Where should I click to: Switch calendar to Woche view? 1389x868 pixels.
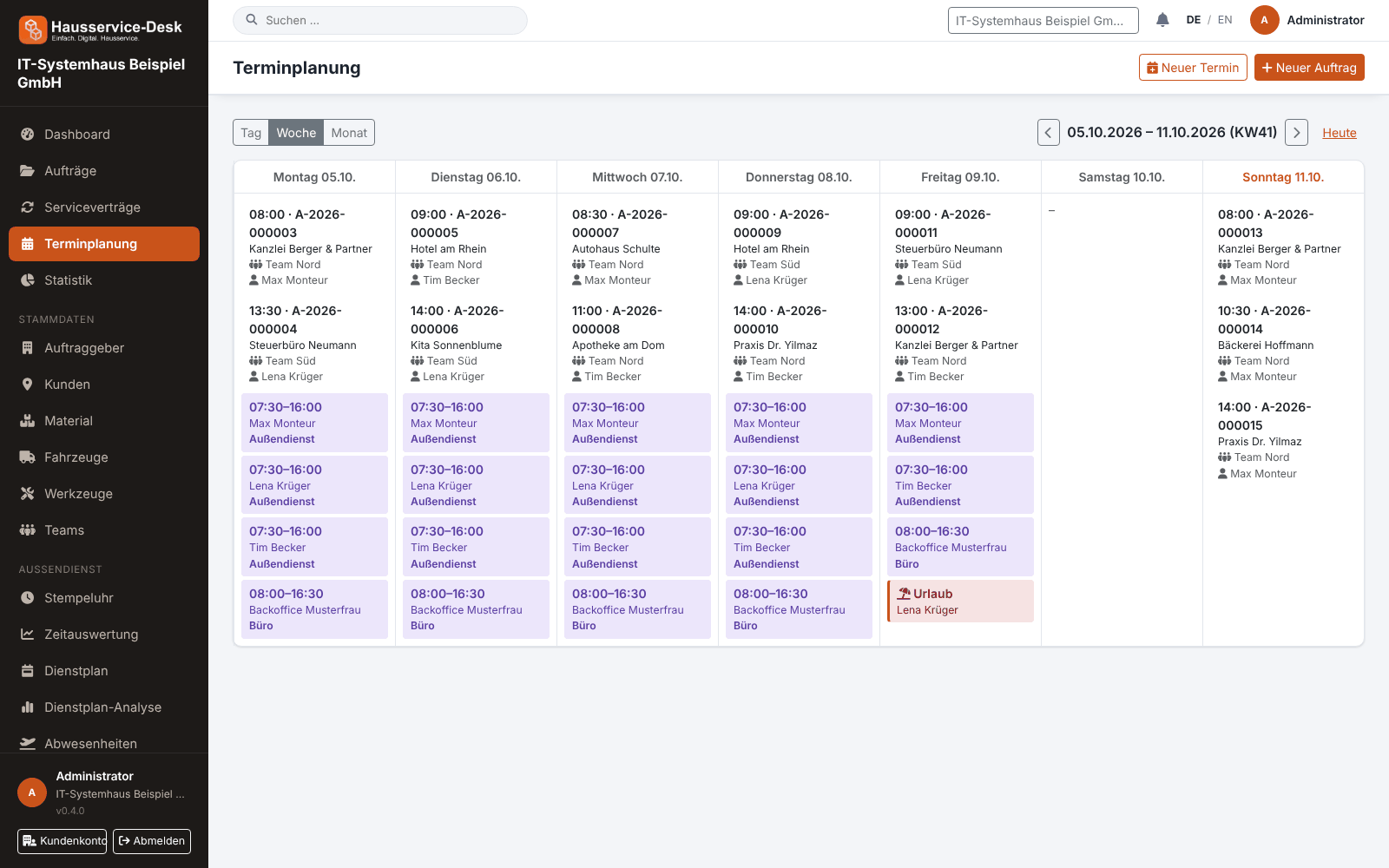point(296,133)
